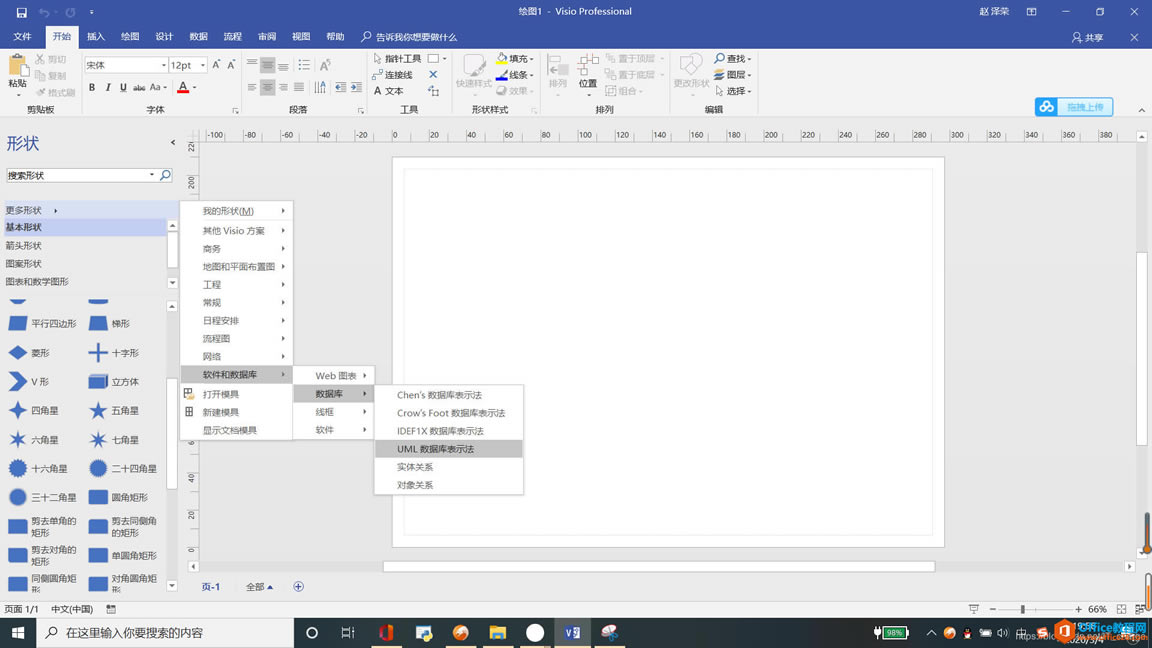The width and height of the screenshot is (1152, 648).
Task: Expand the 线条 (Line) dropdown
Action: point(515,73)
